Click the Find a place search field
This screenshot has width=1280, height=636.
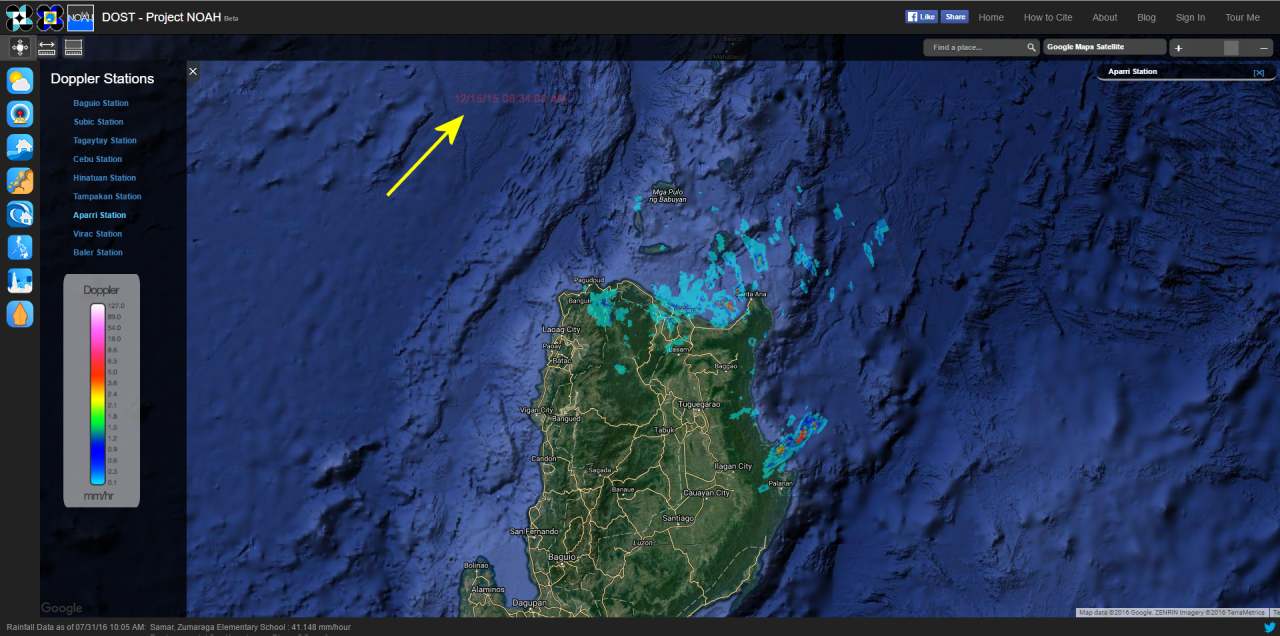click(x=973, y=47)
